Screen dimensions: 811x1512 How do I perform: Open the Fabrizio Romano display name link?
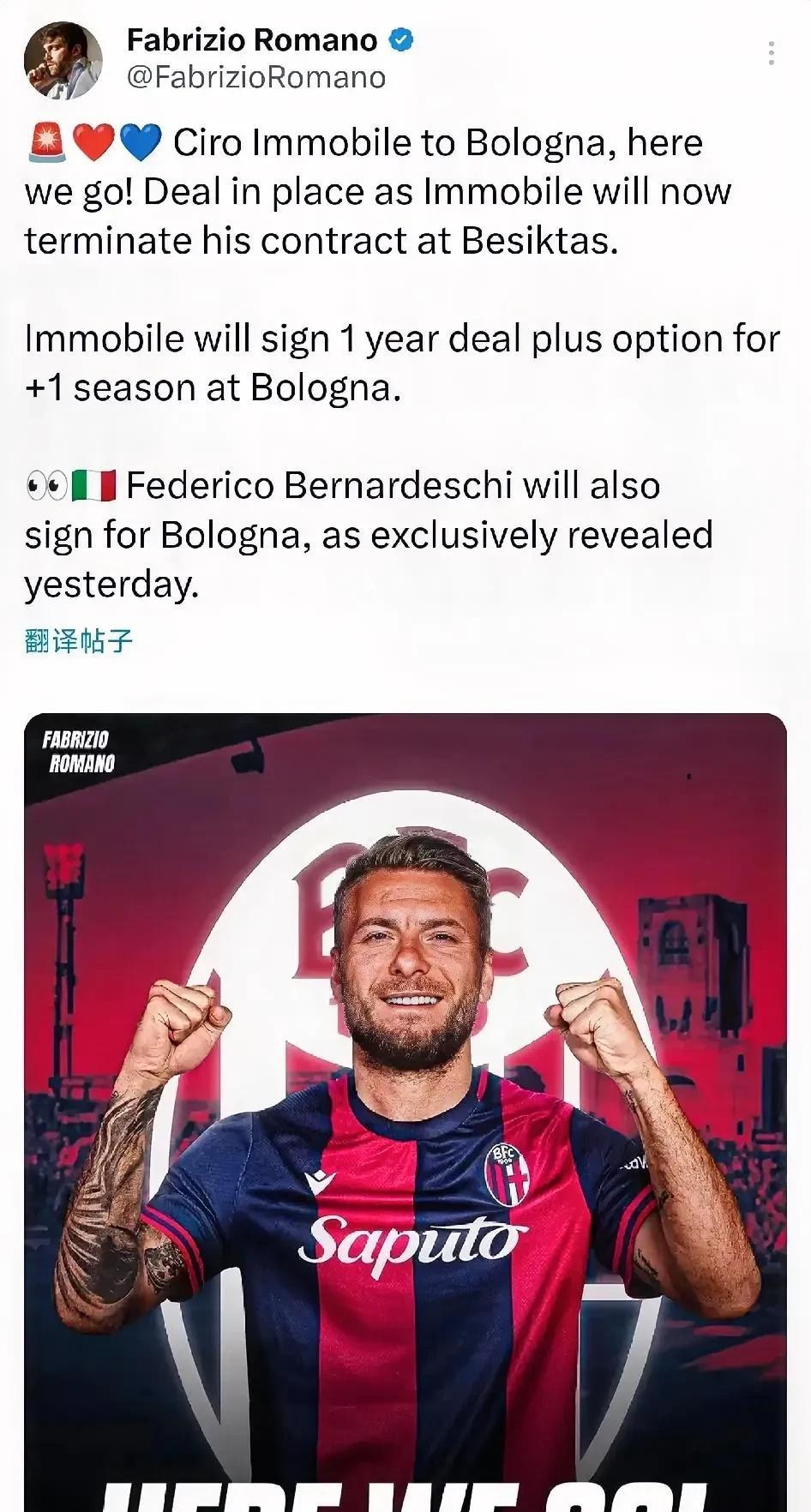252,39
